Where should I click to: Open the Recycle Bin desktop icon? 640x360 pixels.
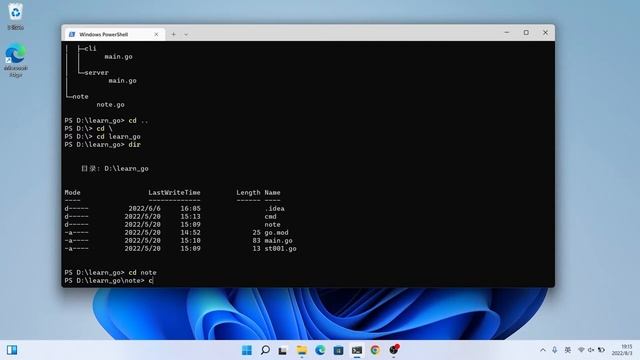click(16, 16)
